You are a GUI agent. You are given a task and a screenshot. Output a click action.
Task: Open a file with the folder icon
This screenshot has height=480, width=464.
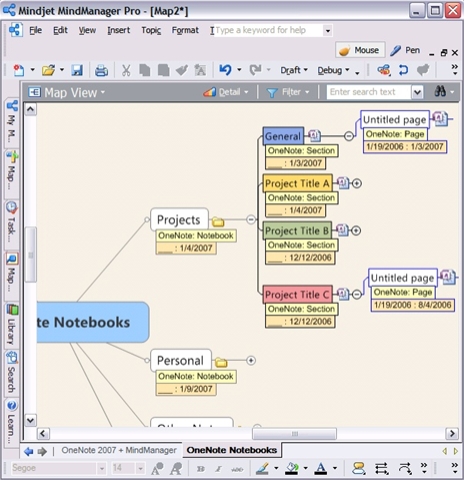[x=48, y=70]
